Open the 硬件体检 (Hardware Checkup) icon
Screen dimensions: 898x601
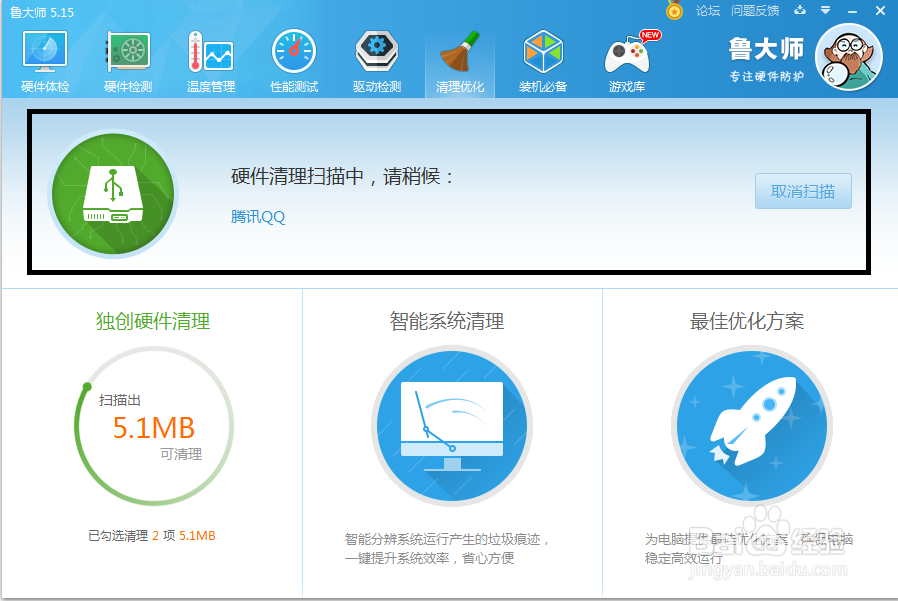pos(44,58)
